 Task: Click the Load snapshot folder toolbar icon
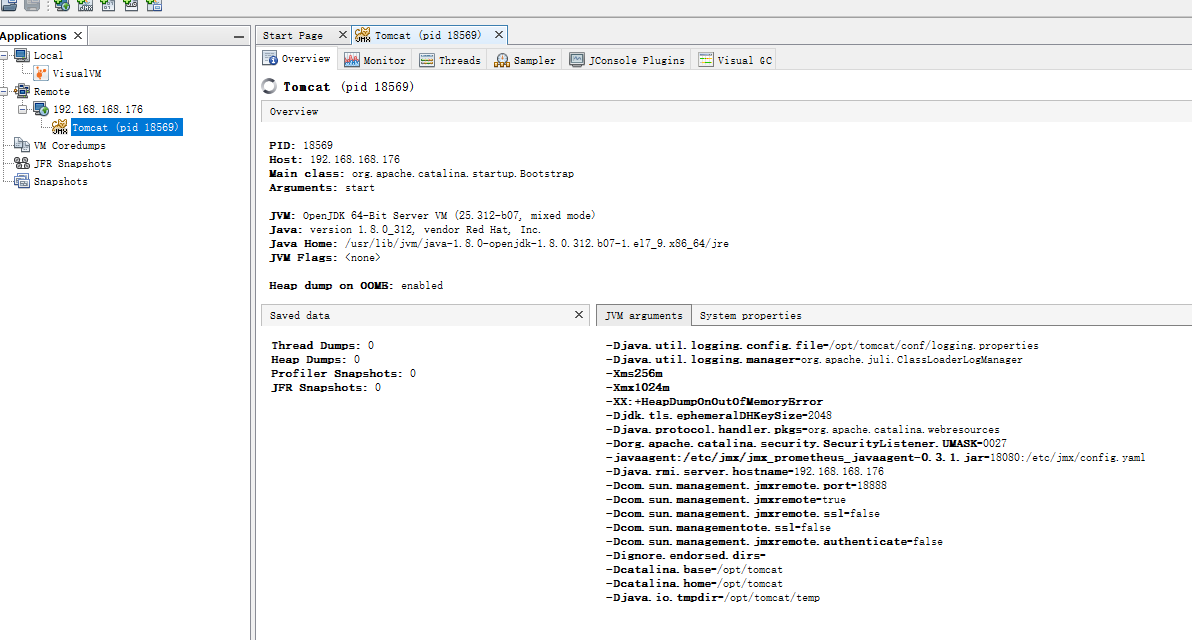(9, 5)
